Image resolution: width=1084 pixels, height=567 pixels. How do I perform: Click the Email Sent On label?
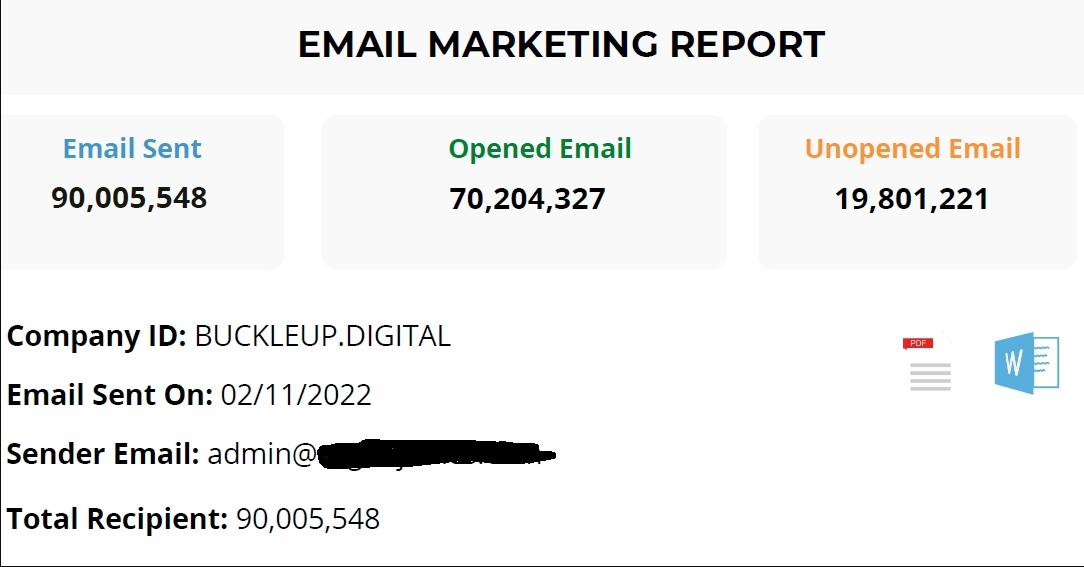pos(110,395)
